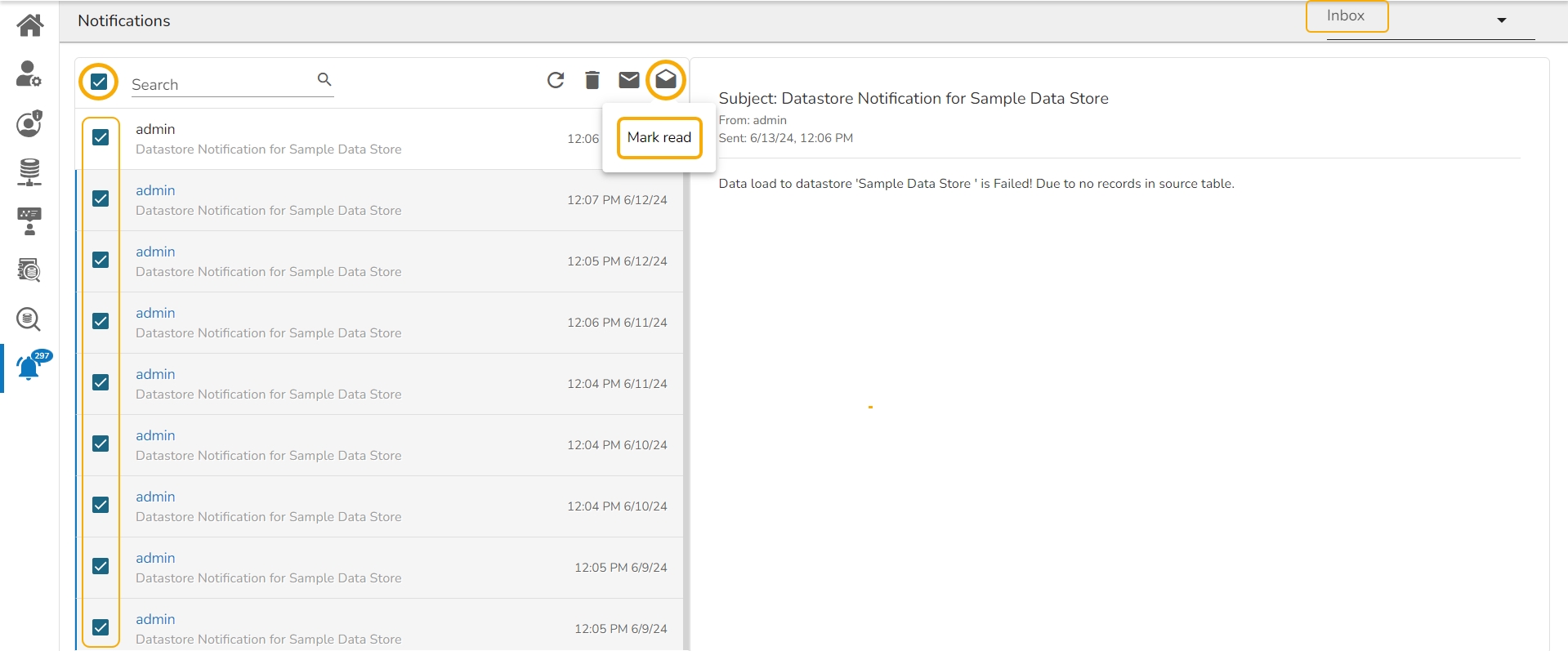This screenshot has width=1568, height=651.
Task: Open user settings icon in sidebar
Action: (x=29, y=74)
